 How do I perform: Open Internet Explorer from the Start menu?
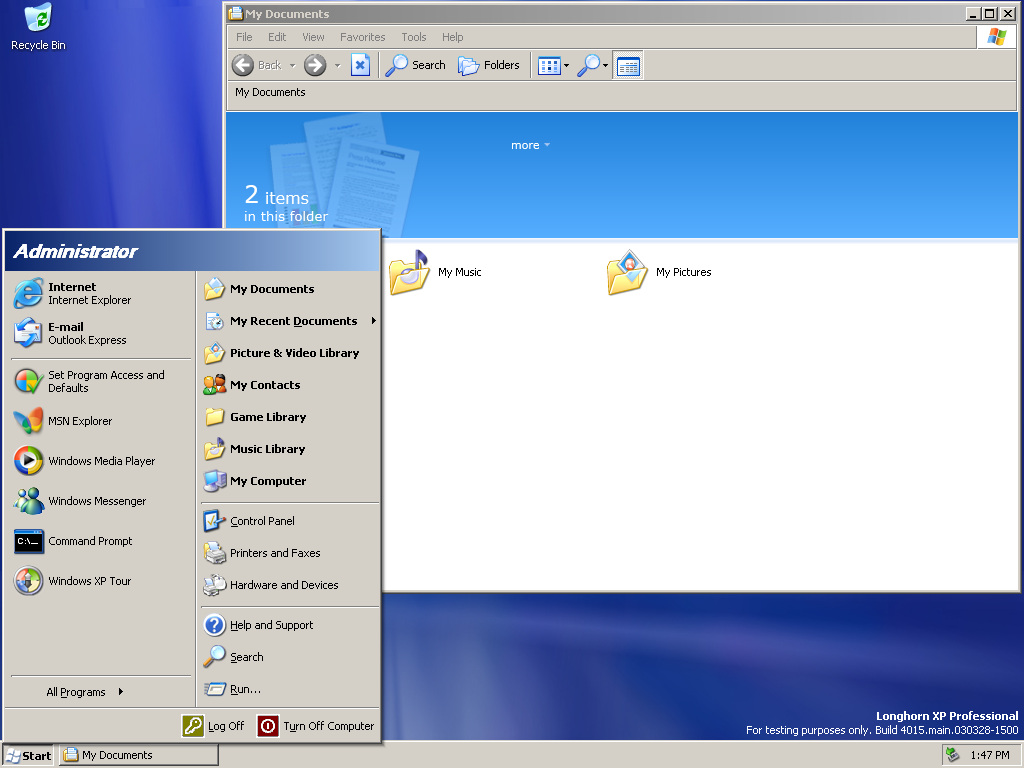pos(72,293)
